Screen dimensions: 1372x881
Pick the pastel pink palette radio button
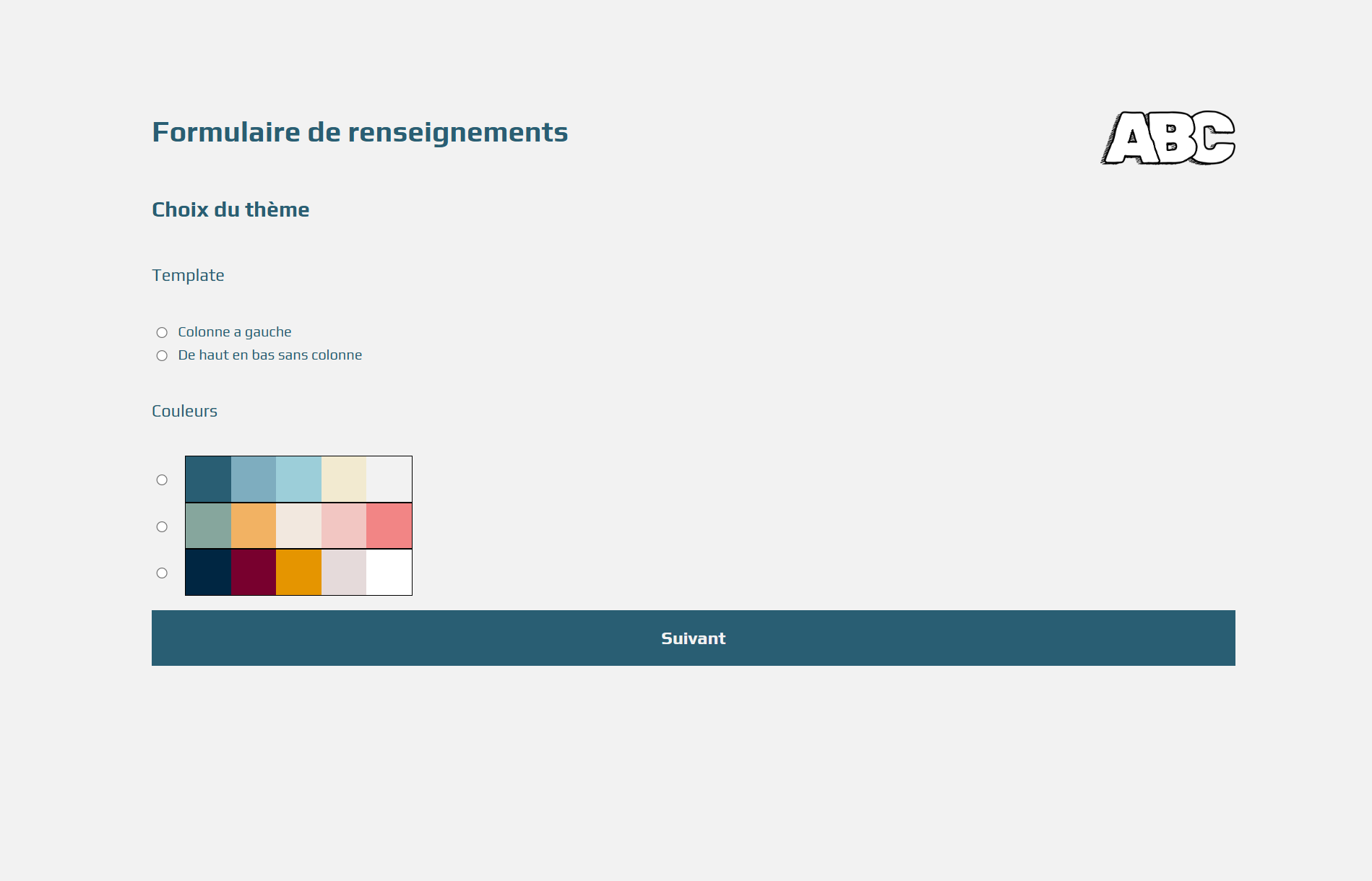162,526
